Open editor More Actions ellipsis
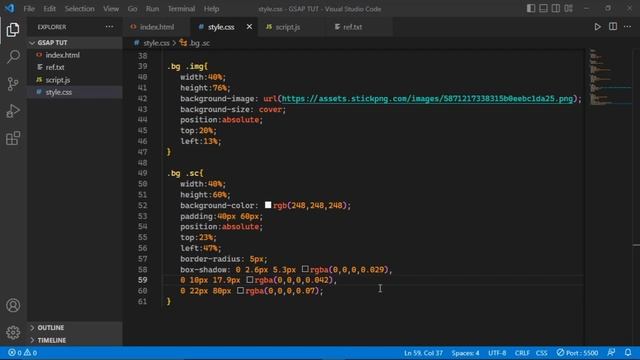 pyautogui.click(x=628, y=27)
